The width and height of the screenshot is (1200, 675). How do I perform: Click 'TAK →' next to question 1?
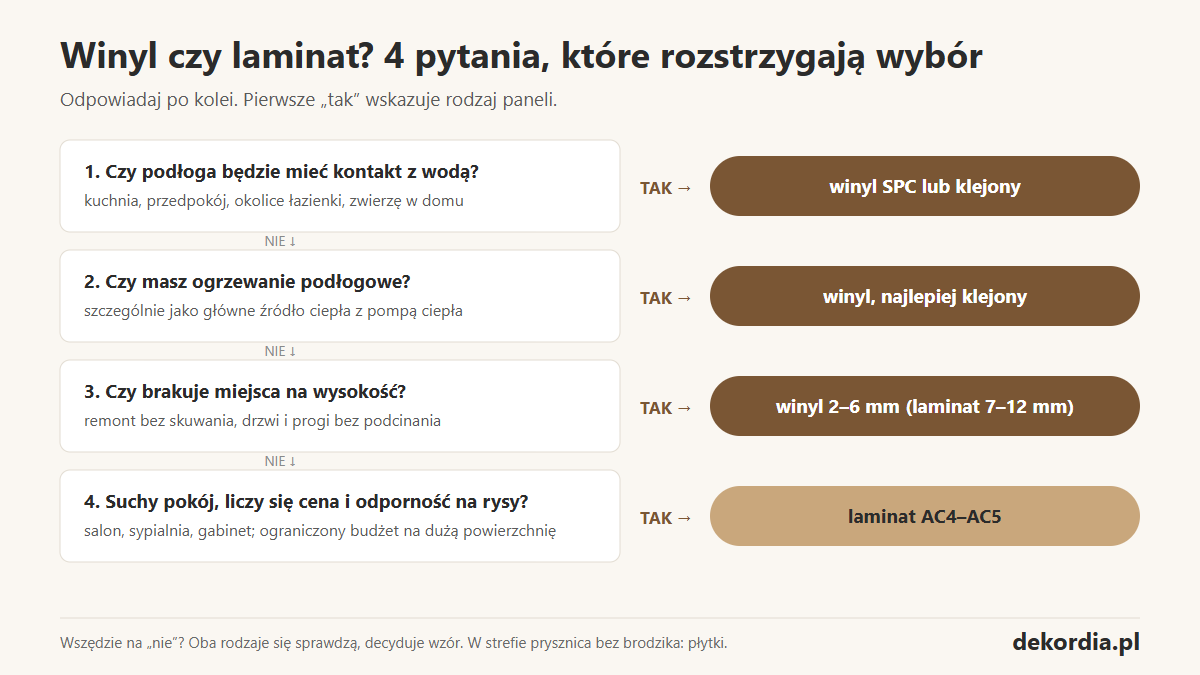[666, 187]
